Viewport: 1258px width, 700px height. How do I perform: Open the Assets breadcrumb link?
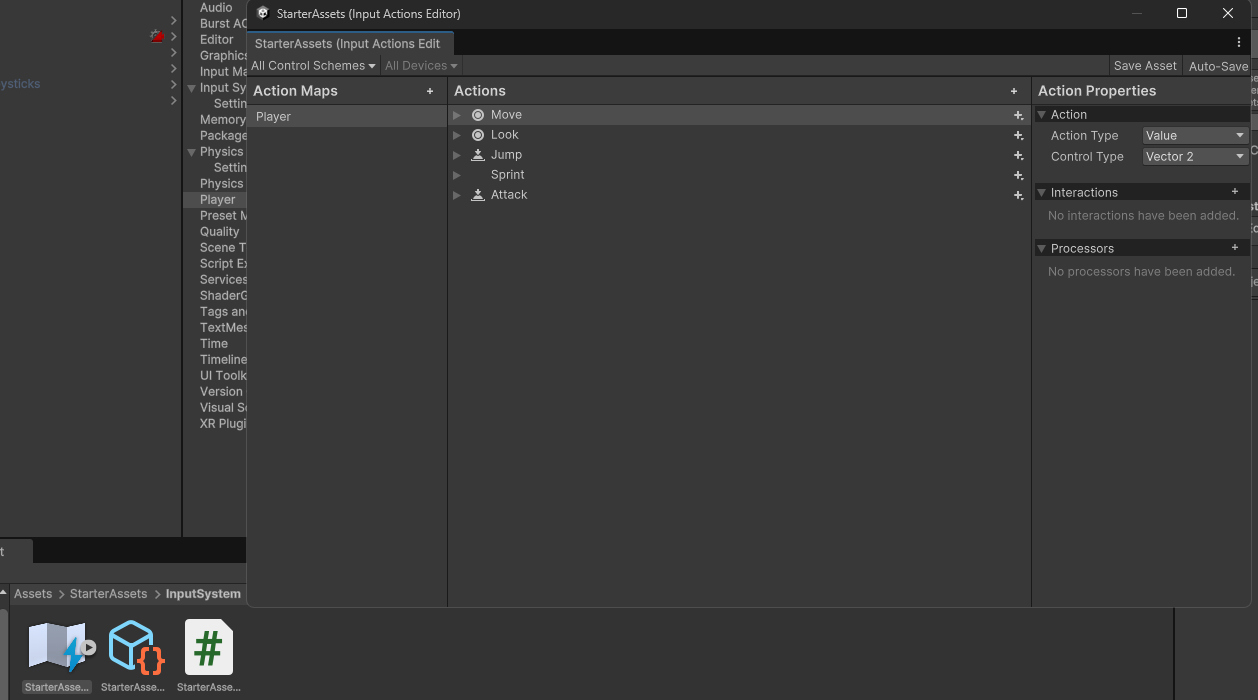33,593
